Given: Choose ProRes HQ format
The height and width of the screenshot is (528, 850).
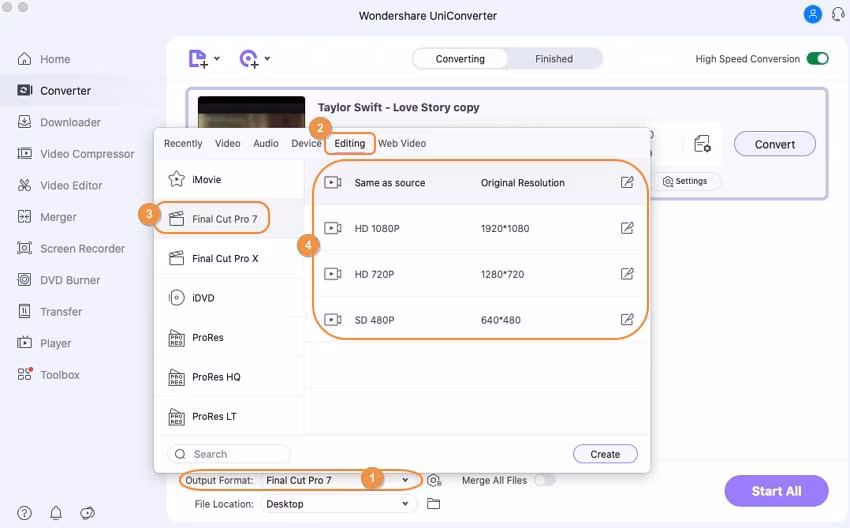Looking at the screenshot, I should pyautogui.click(x=229, y=377).
